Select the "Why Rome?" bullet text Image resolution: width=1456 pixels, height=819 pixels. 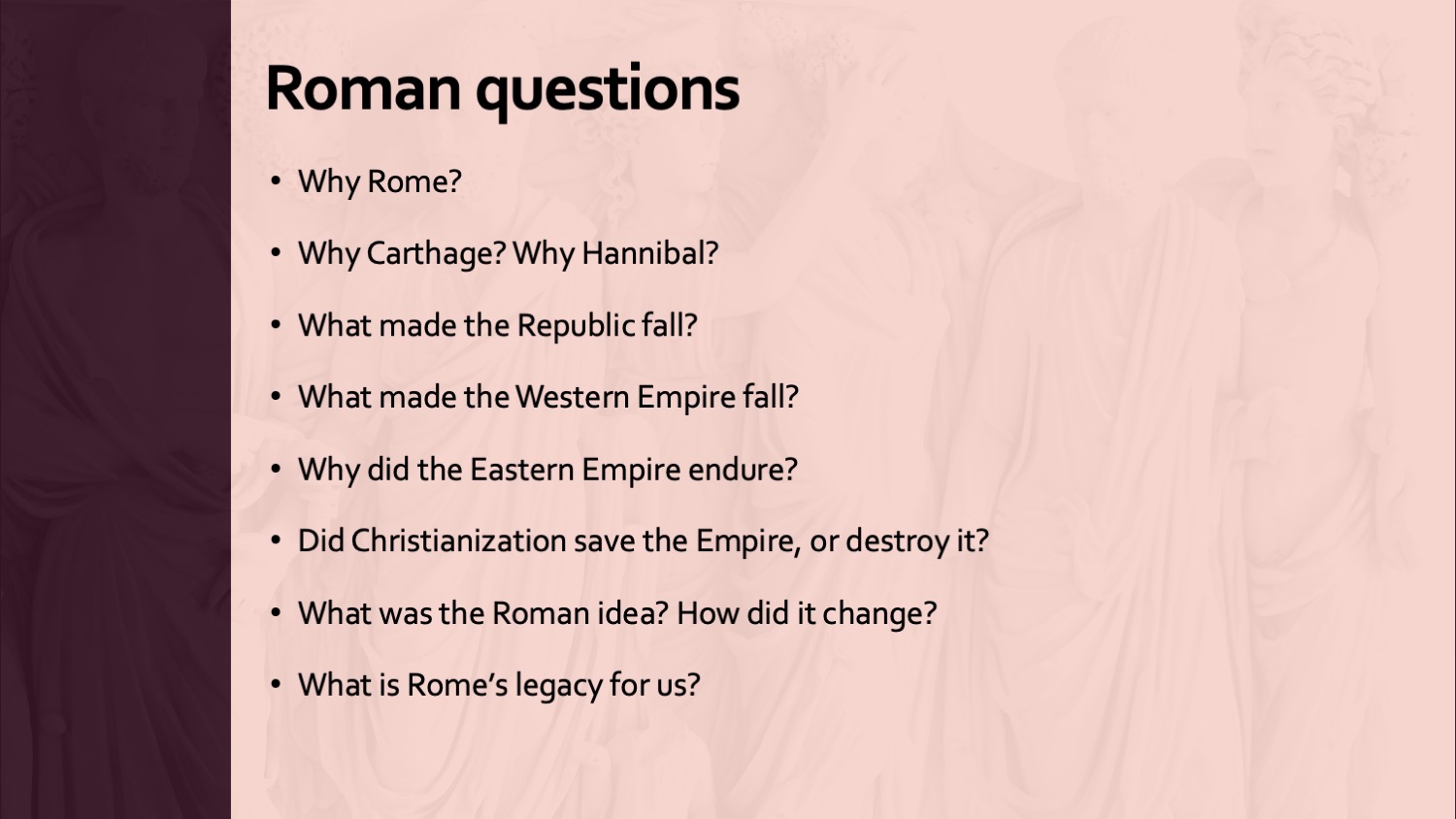pyautogui.click(x=380, y=181)
